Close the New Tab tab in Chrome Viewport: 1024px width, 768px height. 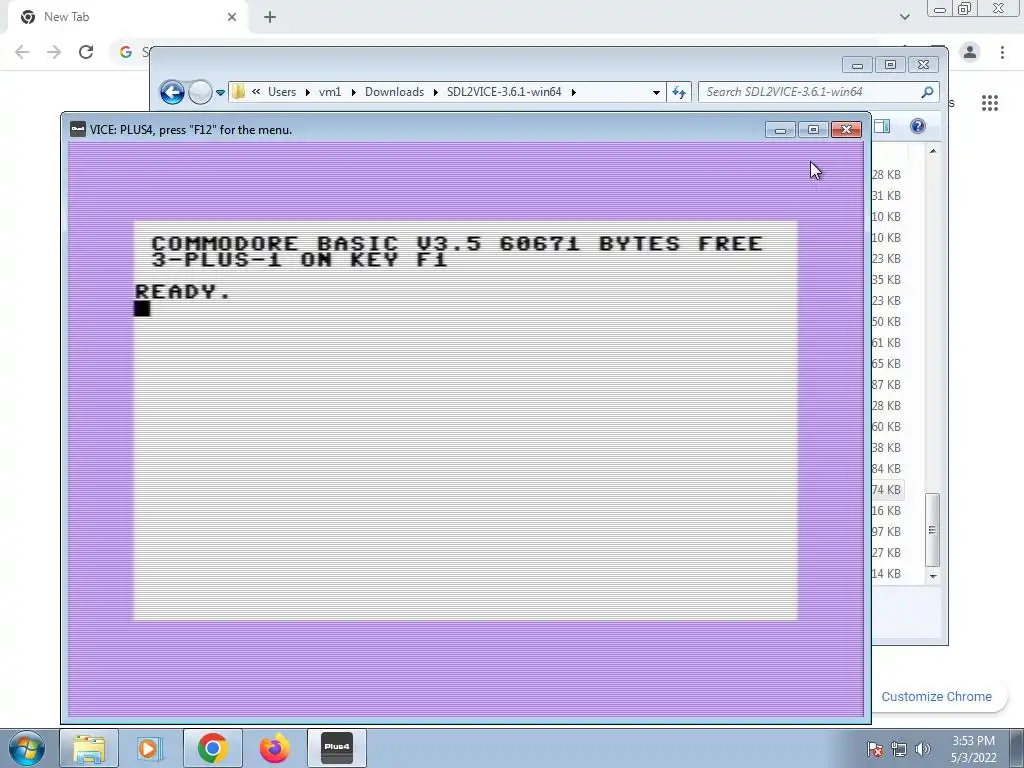pyautogui.click(x=232, y=17)
